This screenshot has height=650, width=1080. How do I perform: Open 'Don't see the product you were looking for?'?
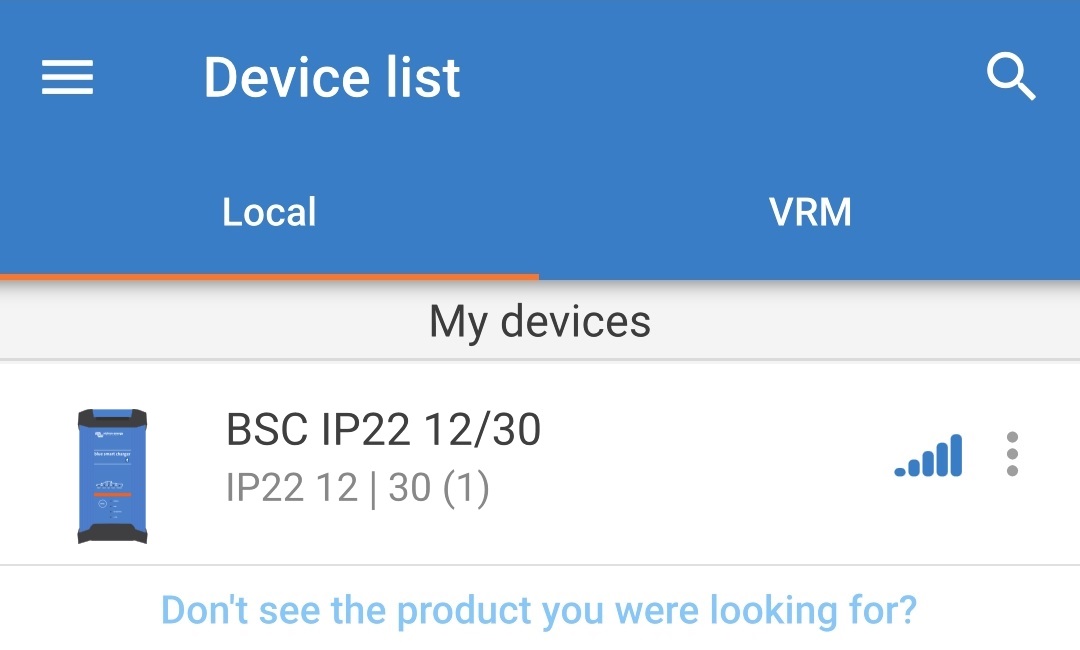(540, 609)
